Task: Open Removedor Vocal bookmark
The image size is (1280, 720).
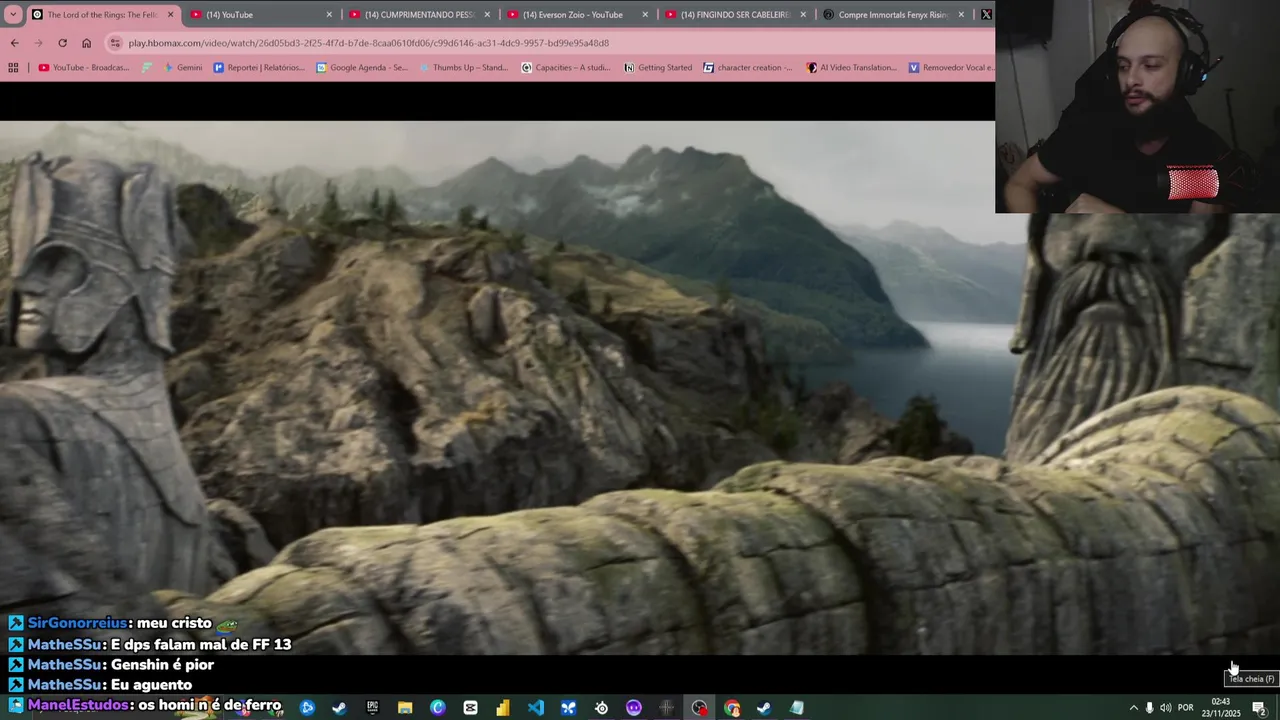Action: pos(951,68)
